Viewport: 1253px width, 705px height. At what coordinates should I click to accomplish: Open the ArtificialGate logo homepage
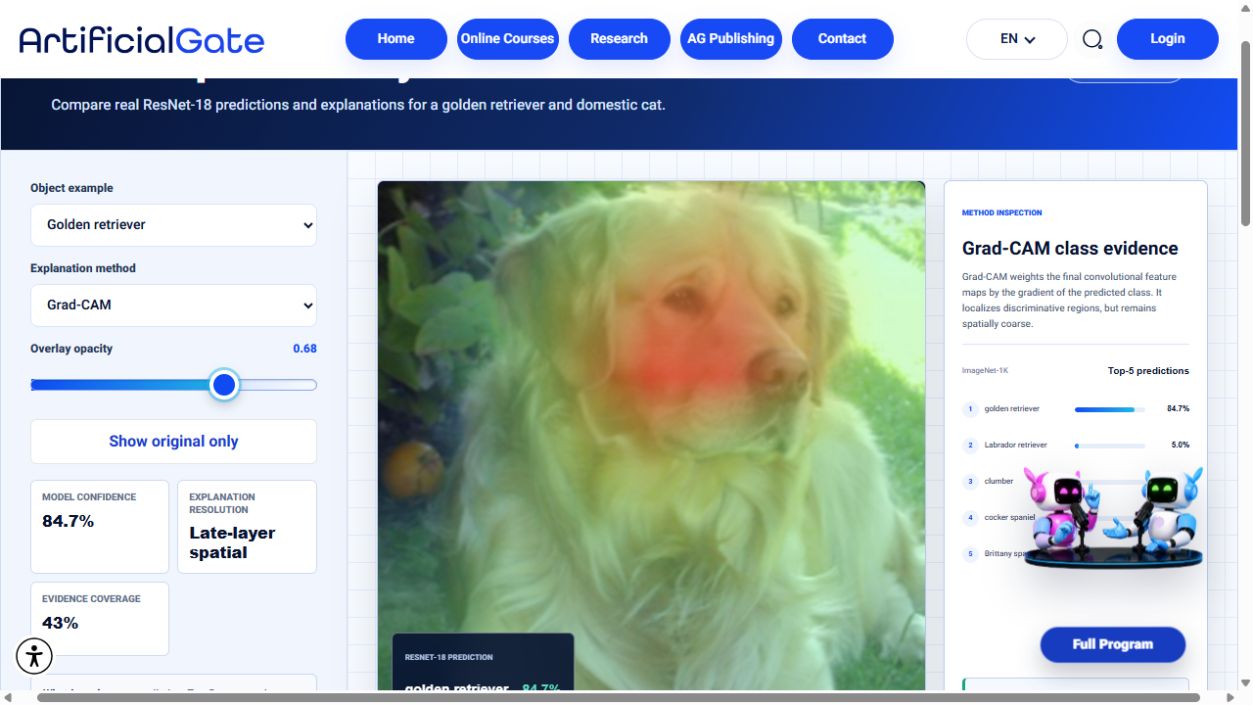(x=142, y=40)
